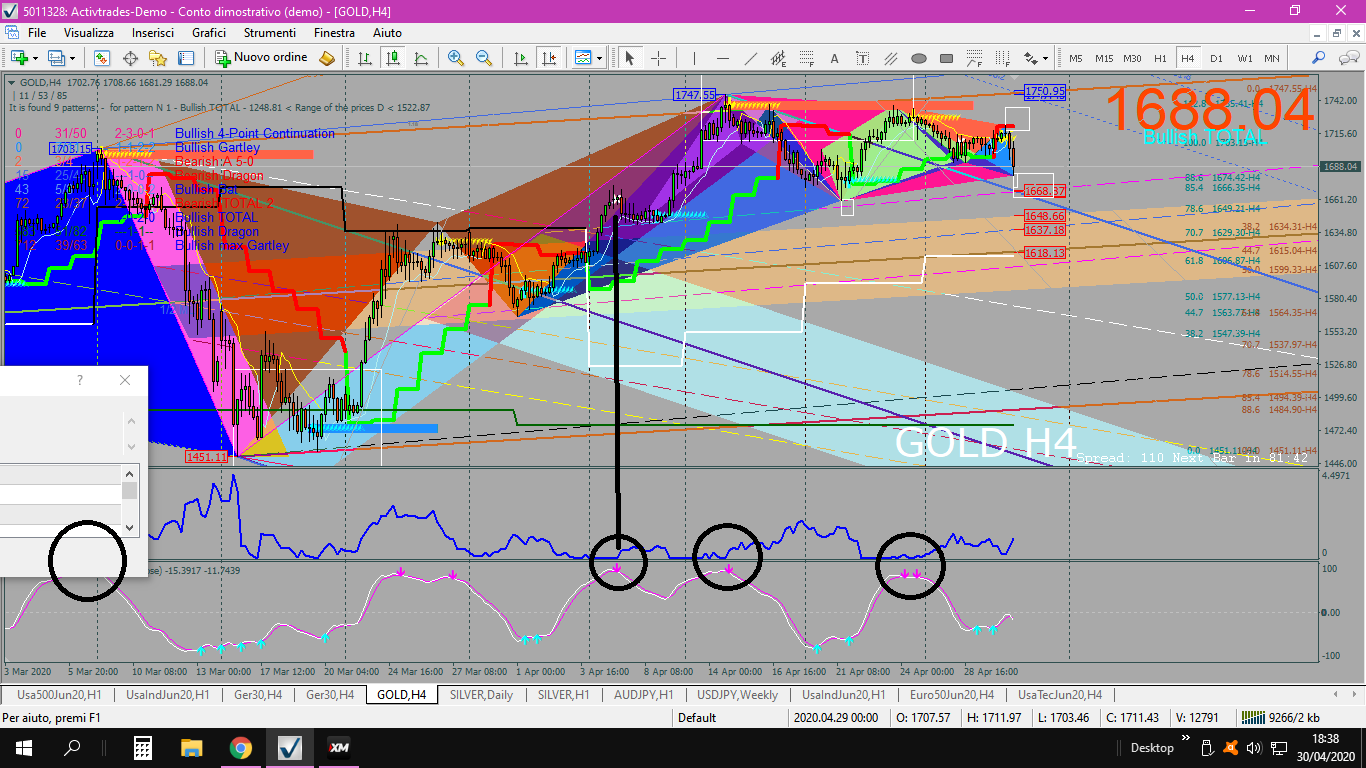Open the Finestra menu
Viewport: 1366px width, 768px height.
pos(334,33)
